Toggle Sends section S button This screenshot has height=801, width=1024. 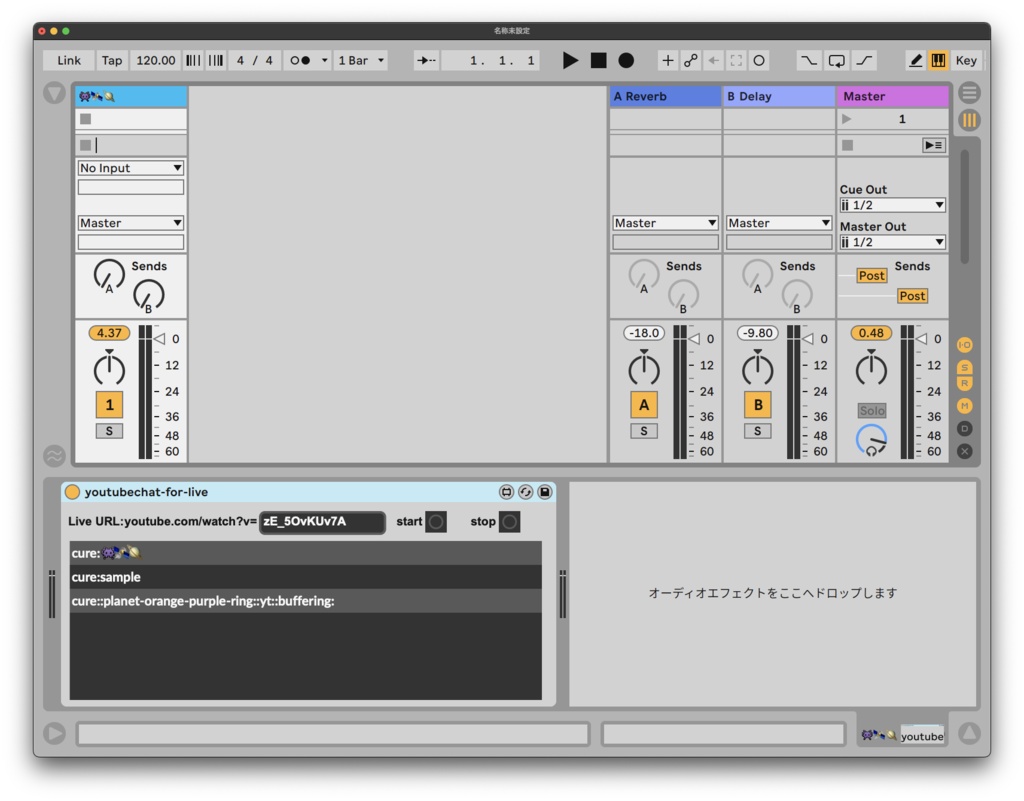point(965,368)
